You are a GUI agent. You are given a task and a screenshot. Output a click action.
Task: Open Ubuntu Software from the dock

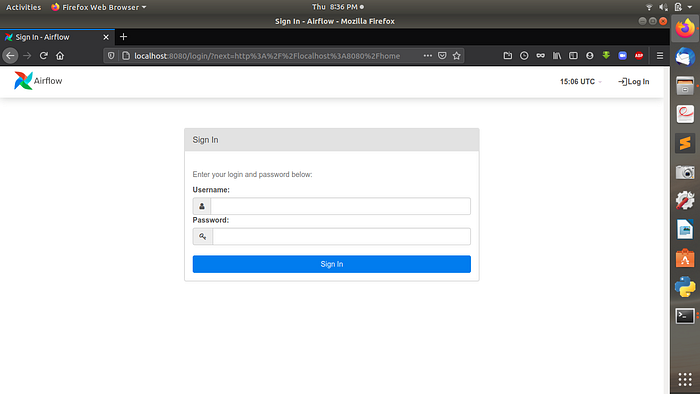(x=685, y=258)
